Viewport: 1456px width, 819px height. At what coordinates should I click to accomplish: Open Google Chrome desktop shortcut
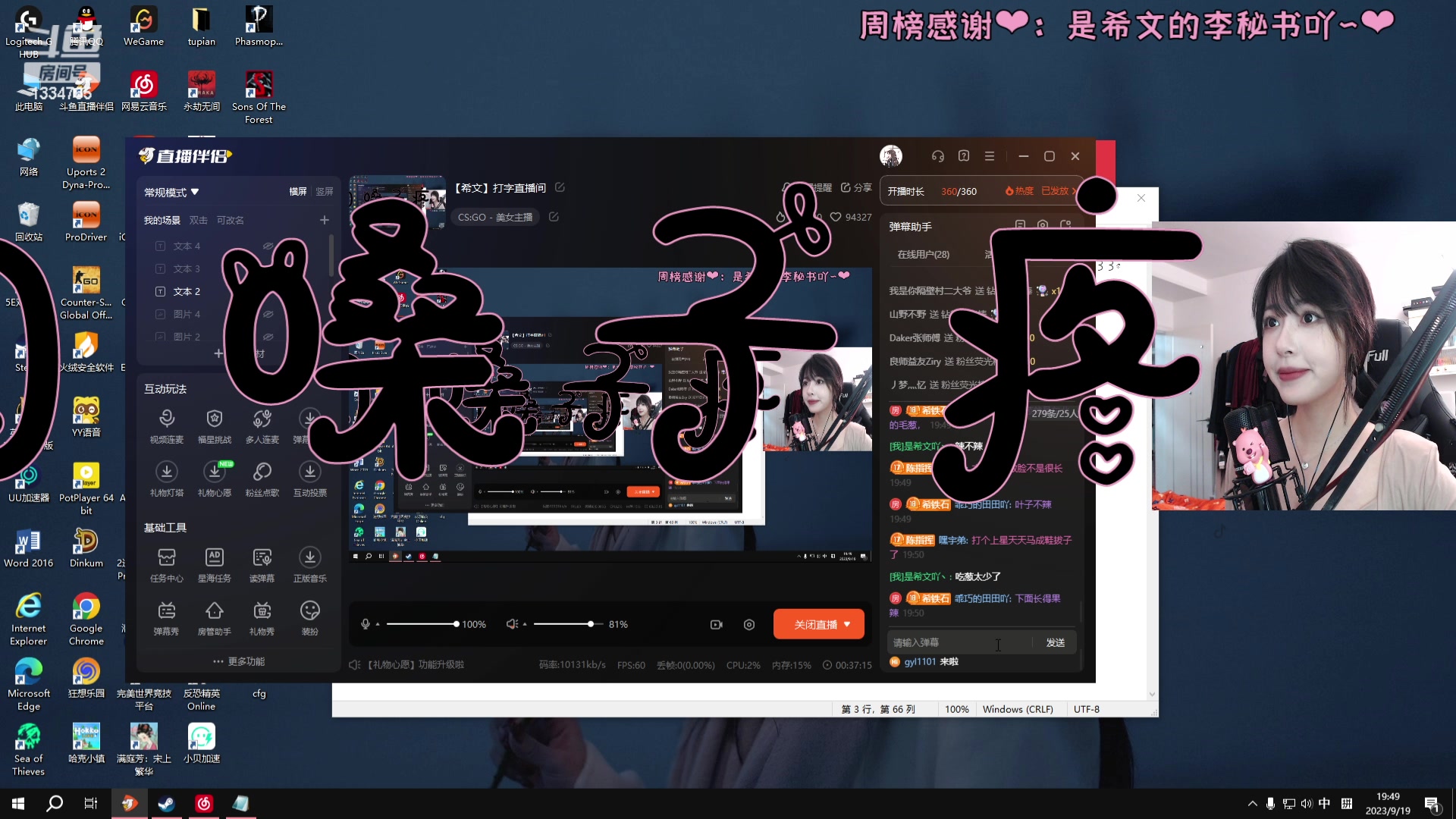click(86, 620)
